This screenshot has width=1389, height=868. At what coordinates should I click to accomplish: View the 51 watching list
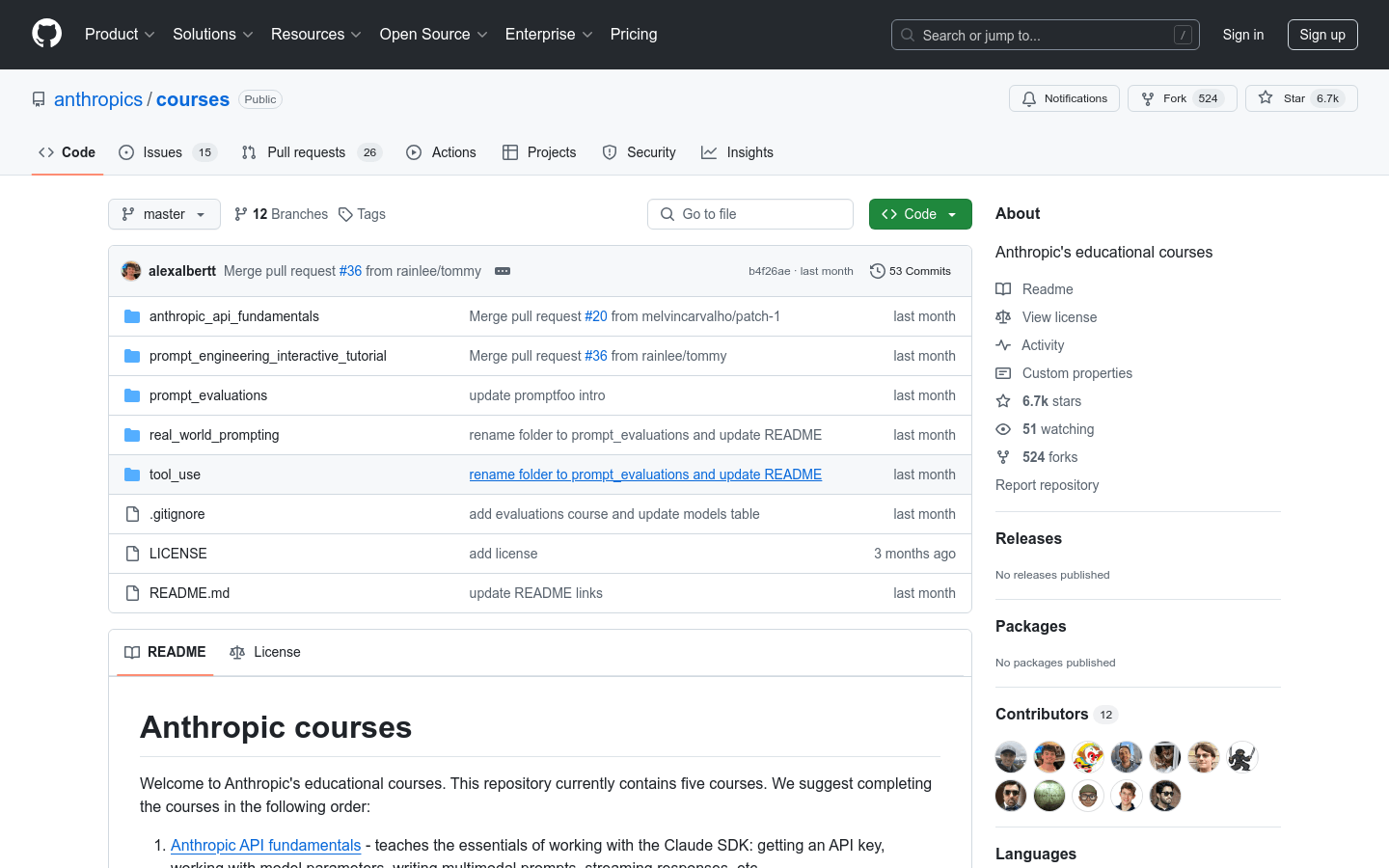(1045, 429)
